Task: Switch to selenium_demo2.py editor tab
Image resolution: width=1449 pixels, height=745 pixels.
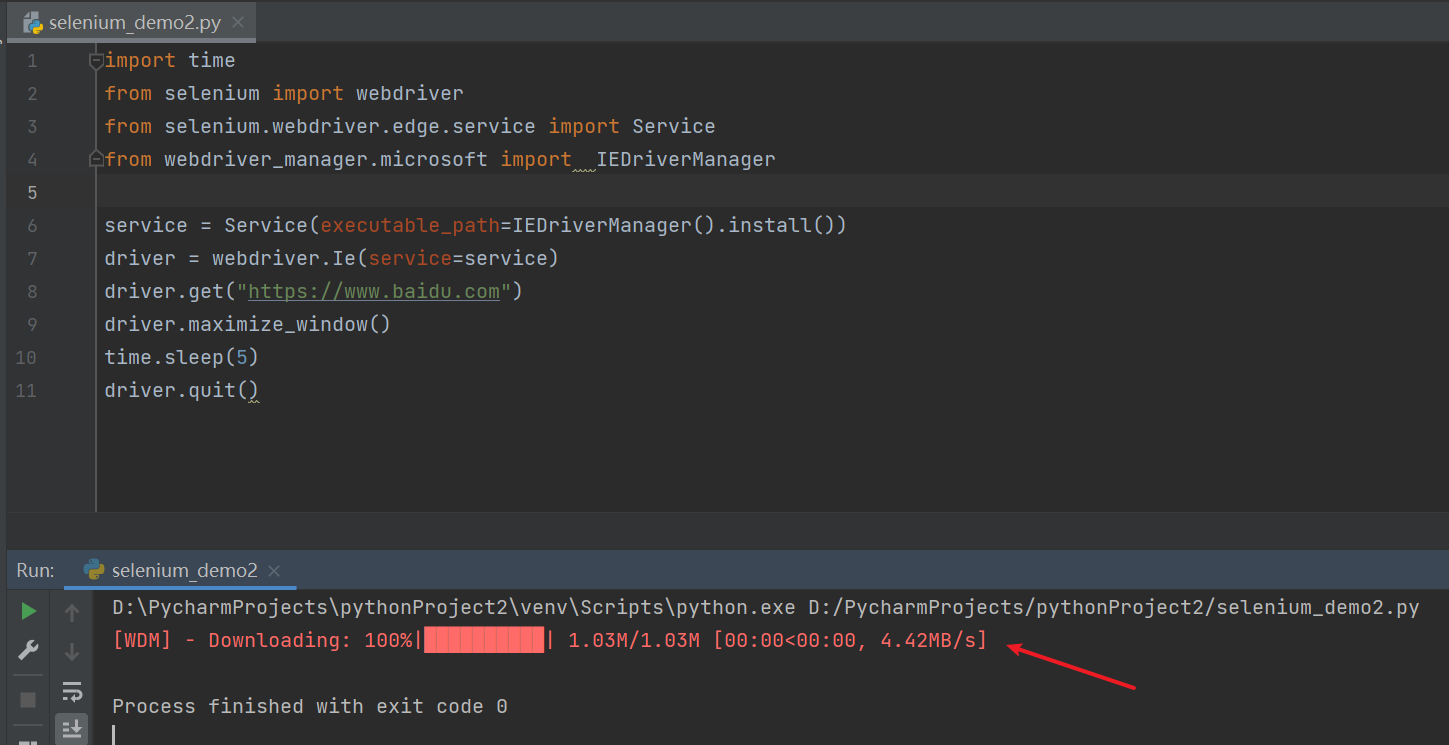Action: (x=134, y=22)
